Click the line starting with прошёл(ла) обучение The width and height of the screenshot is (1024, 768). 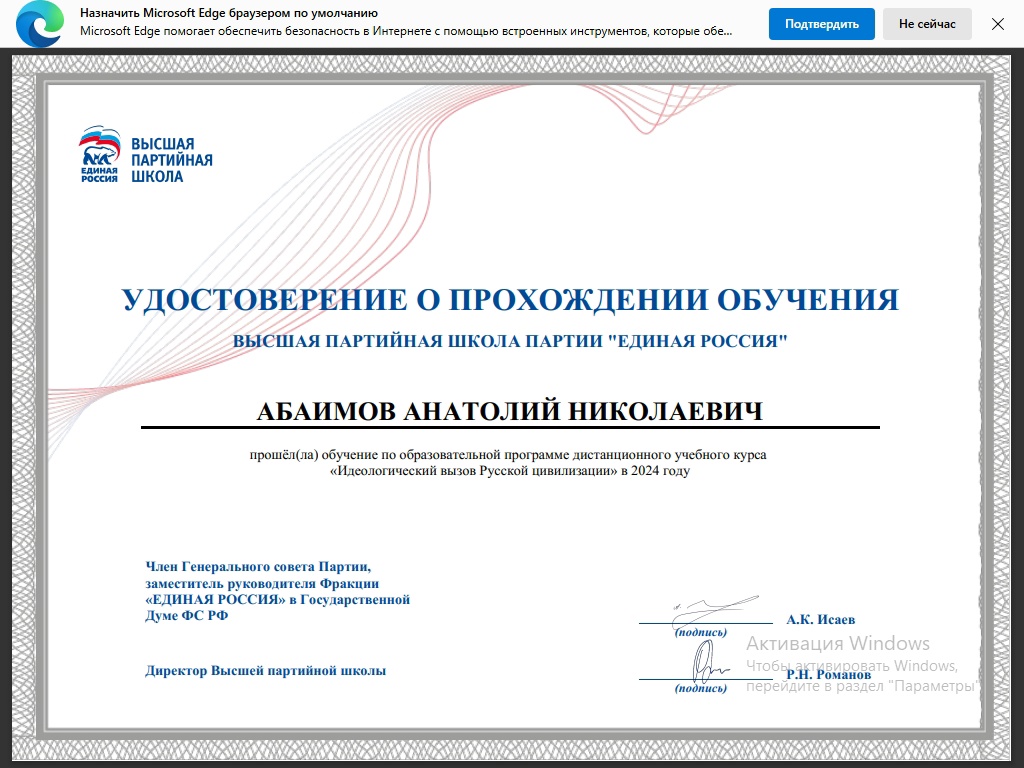tap(508, 455)
